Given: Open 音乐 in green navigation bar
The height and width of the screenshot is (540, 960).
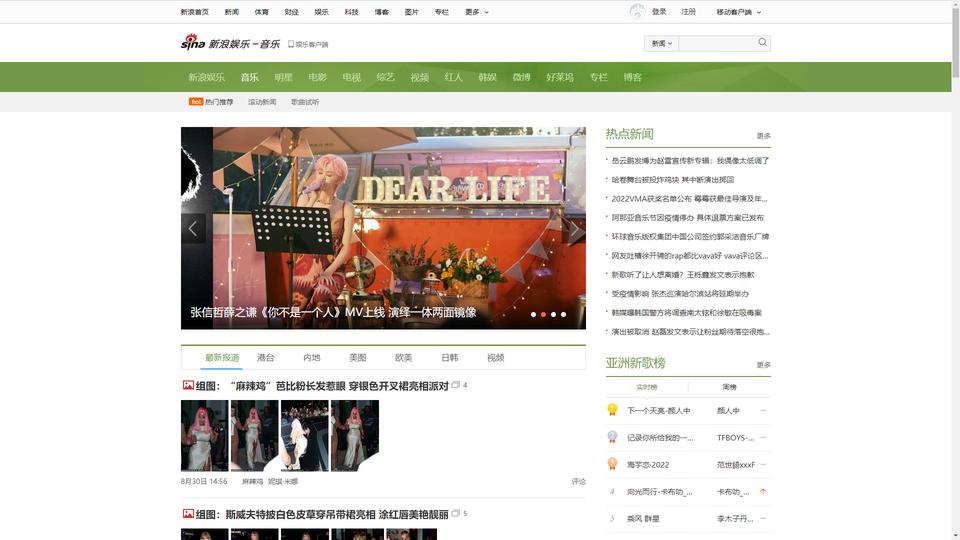Looking at the screenshot, I should coord(249,77).
